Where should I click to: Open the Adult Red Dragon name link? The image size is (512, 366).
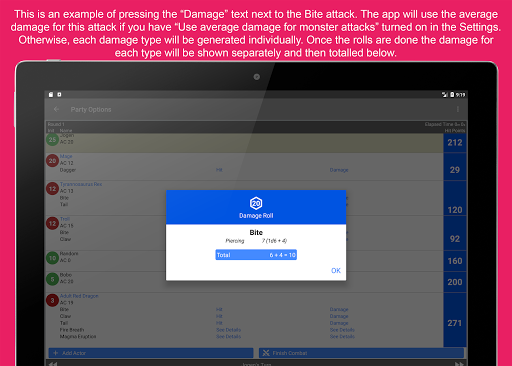[x=79, y=296]
